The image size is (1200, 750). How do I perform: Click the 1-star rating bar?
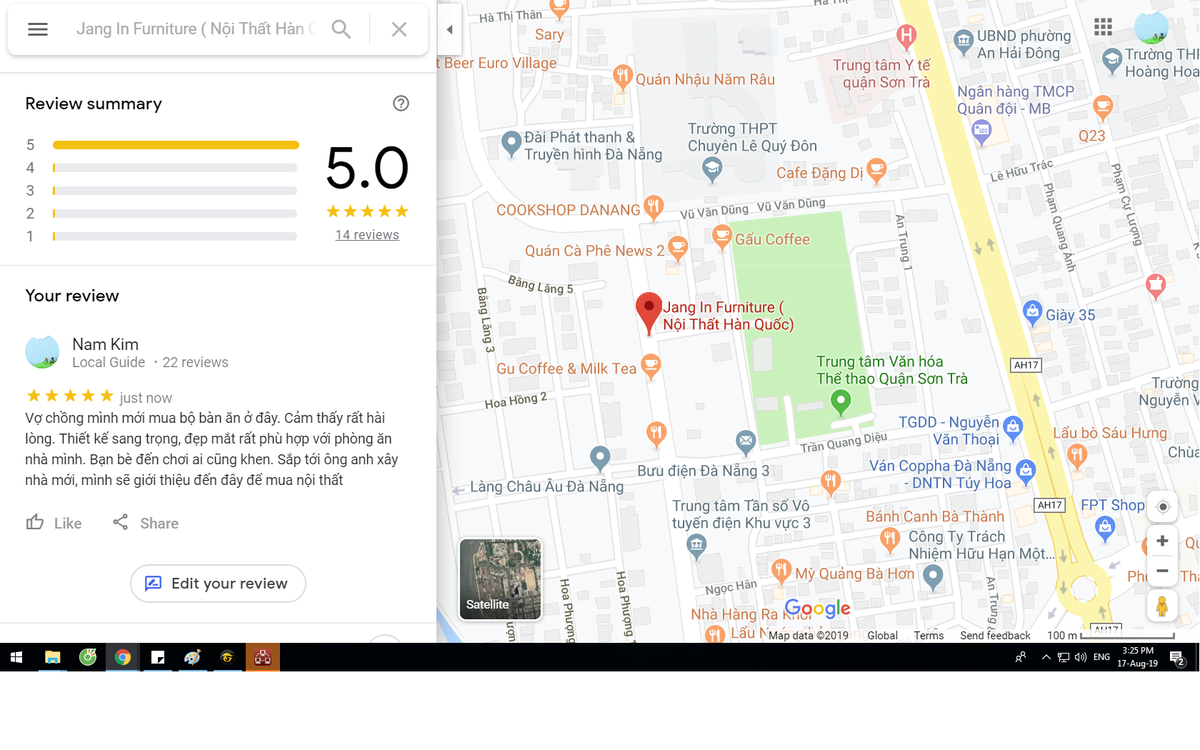coord(175,237)
